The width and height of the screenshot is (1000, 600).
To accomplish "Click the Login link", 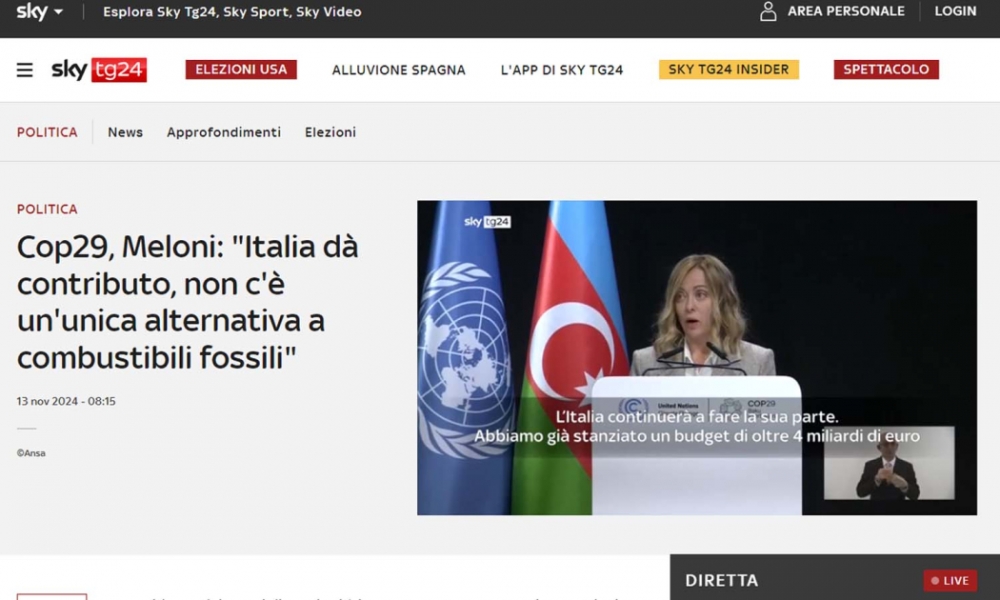I will [955, 11].
